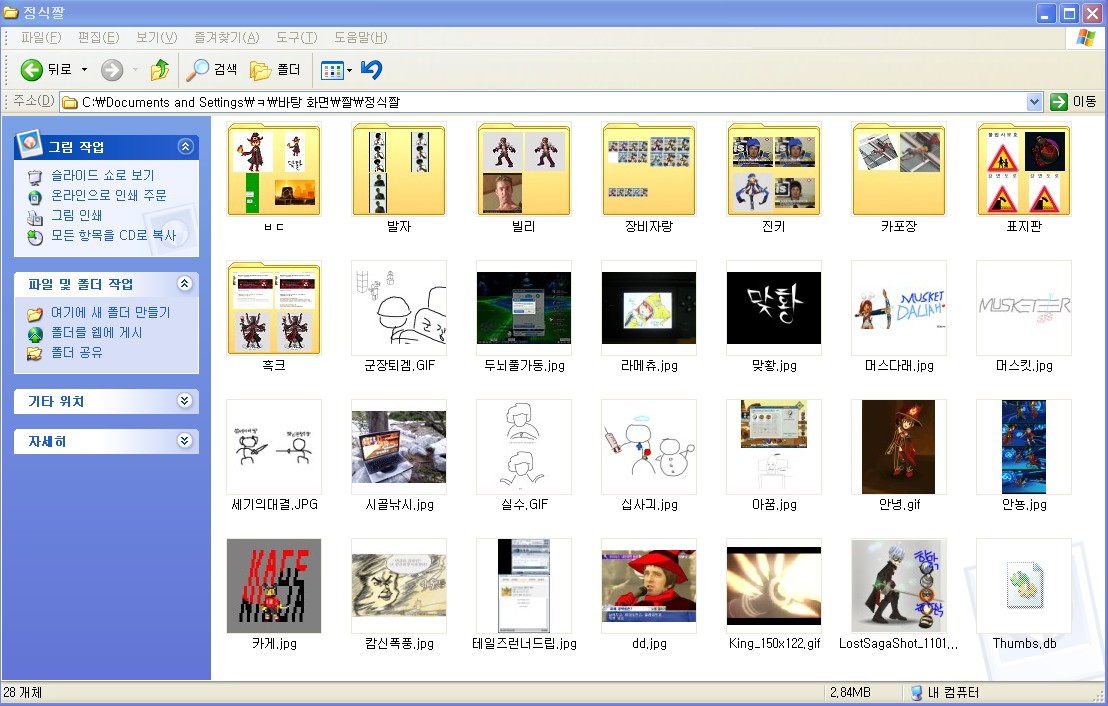Select the 장비자랑 folder
The width and height of the screenshot is (1108, 706).
(649, 169)
